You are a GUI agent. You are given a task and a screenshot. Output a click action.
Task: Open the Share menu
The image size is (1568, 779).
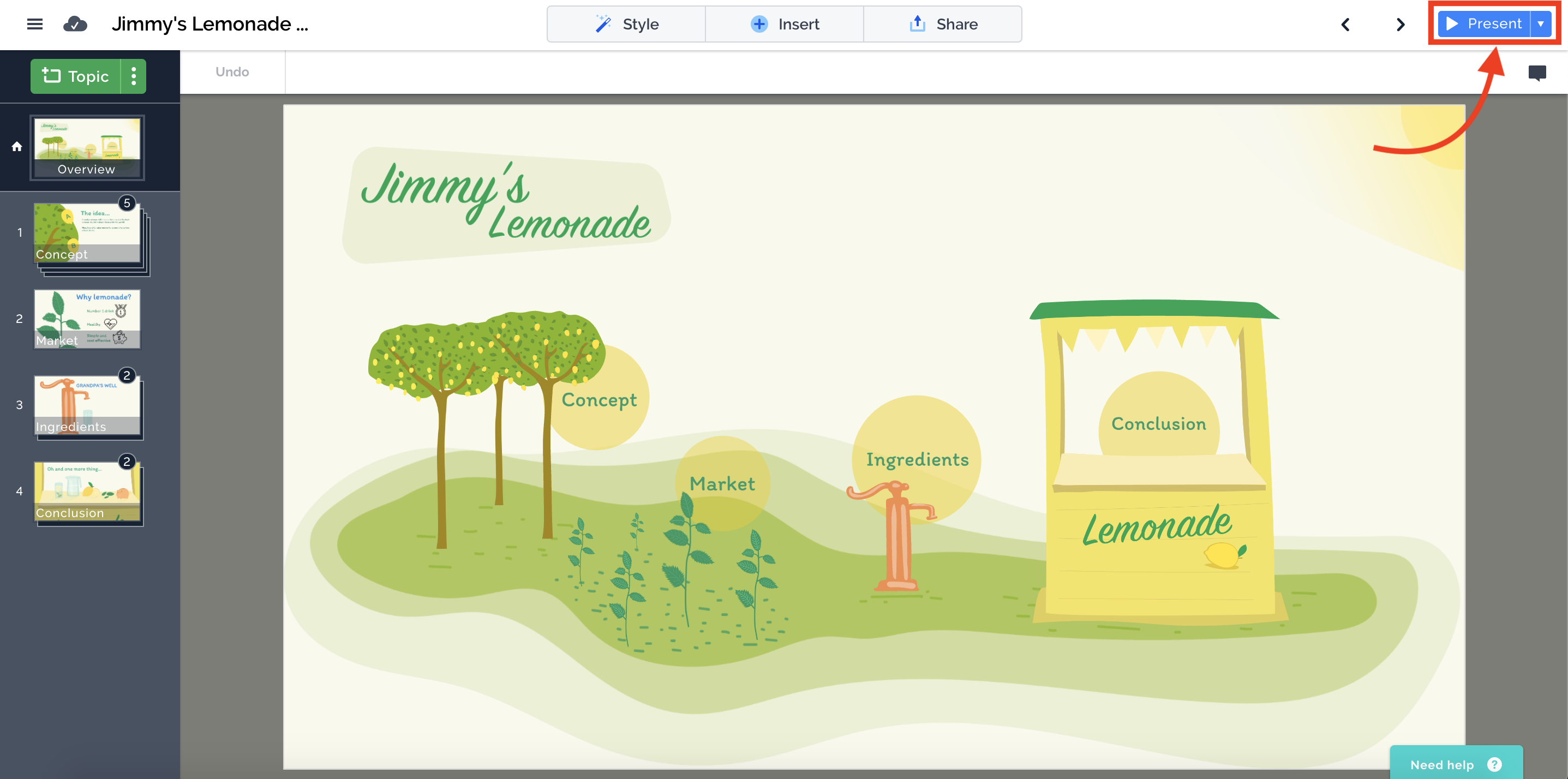[942, 25]
